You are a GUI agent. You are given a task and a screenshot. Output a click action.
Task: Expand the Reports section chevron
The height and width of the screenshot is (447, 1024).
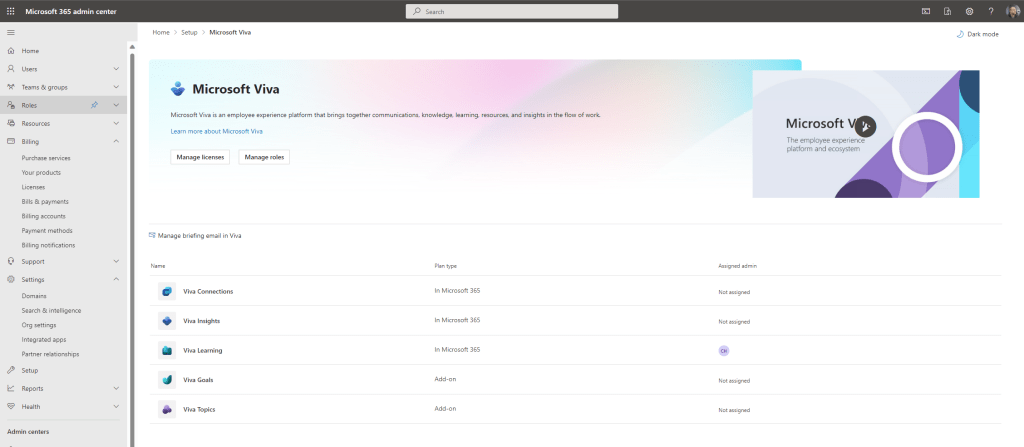click(116, 388)
